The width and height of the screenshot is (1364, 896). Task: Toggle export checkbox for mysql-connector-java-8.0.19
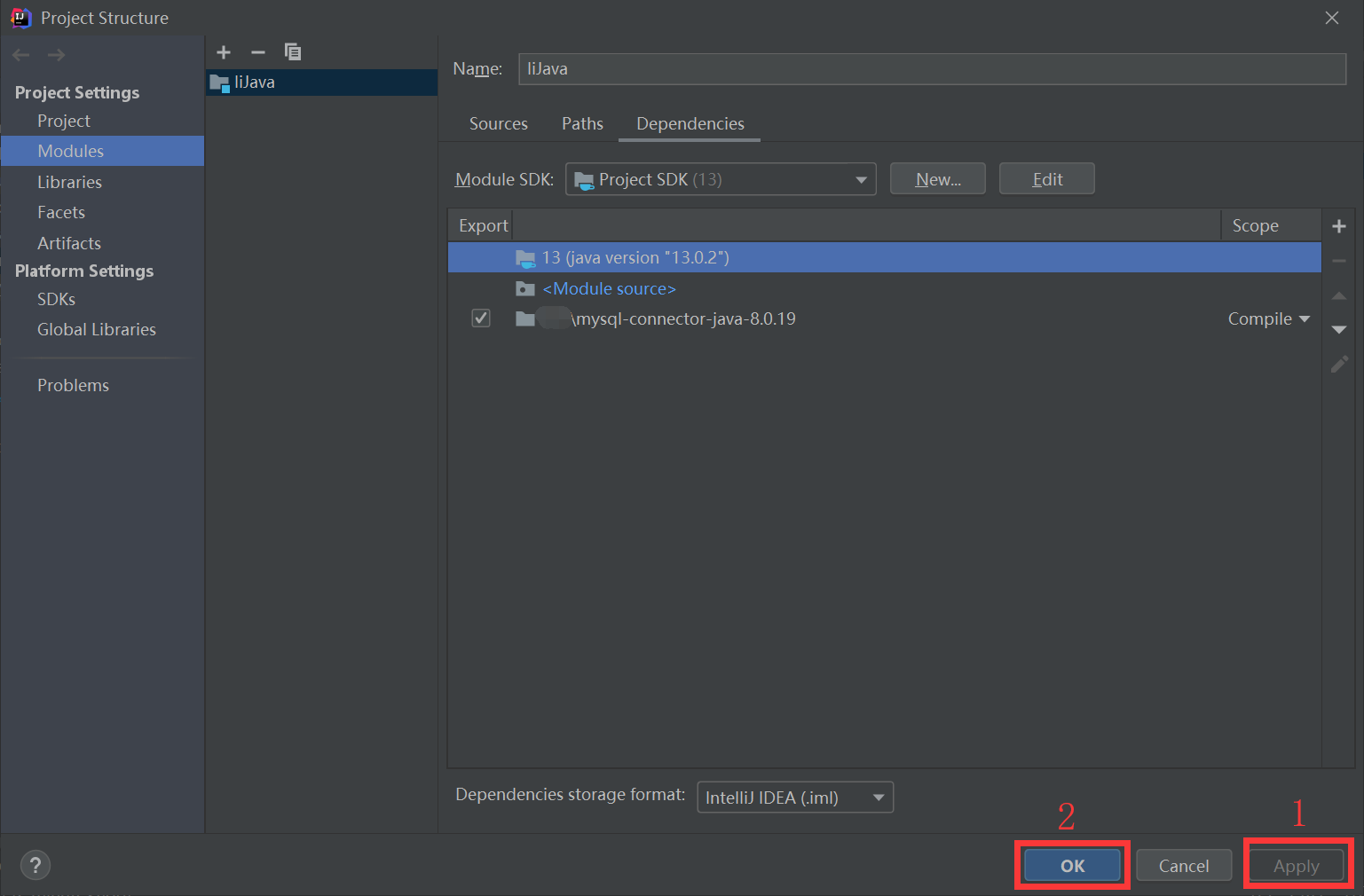tap(481, 318)
